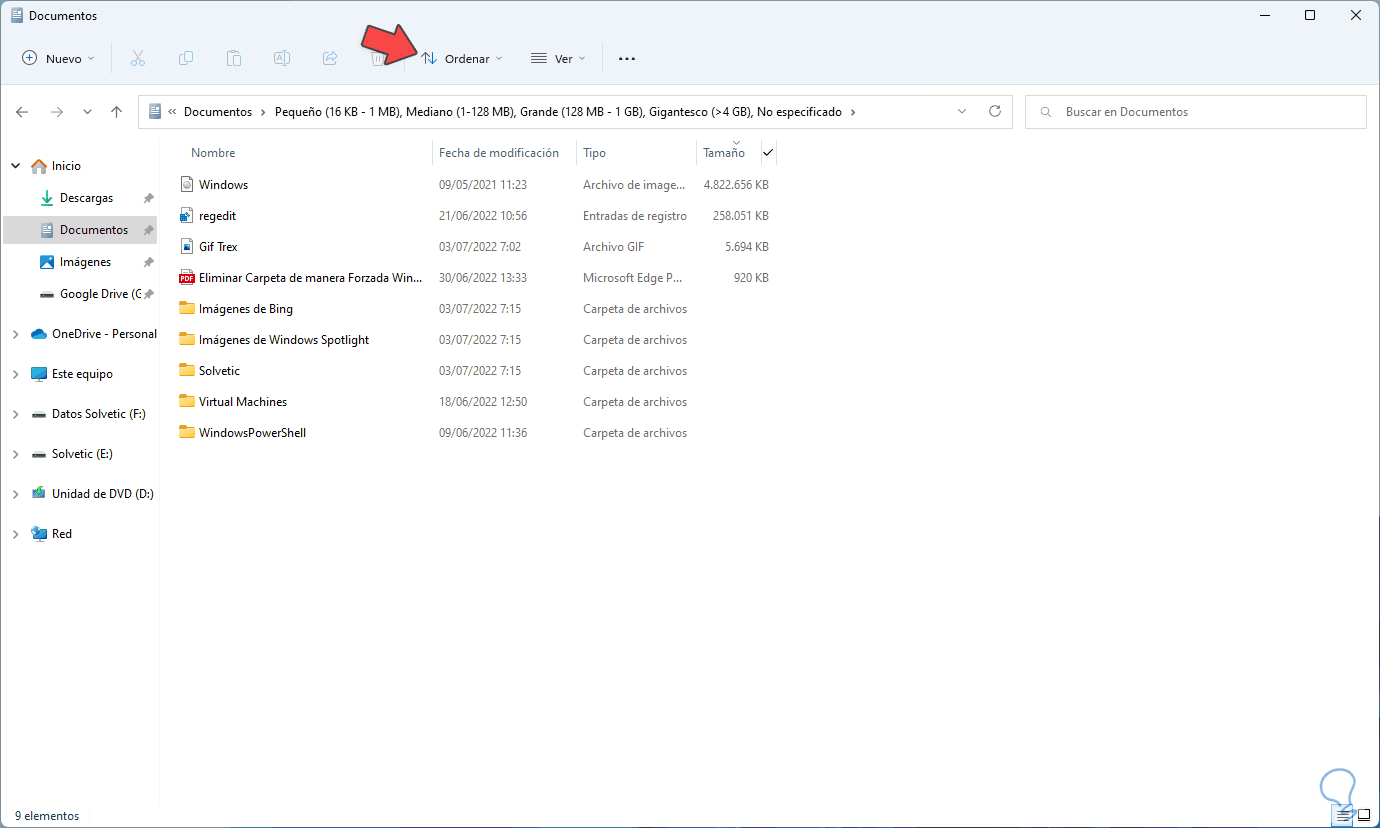Select the Documentos breadcrumb in the address bar
The image size is (1380, 828).
(x=218, y=112)
